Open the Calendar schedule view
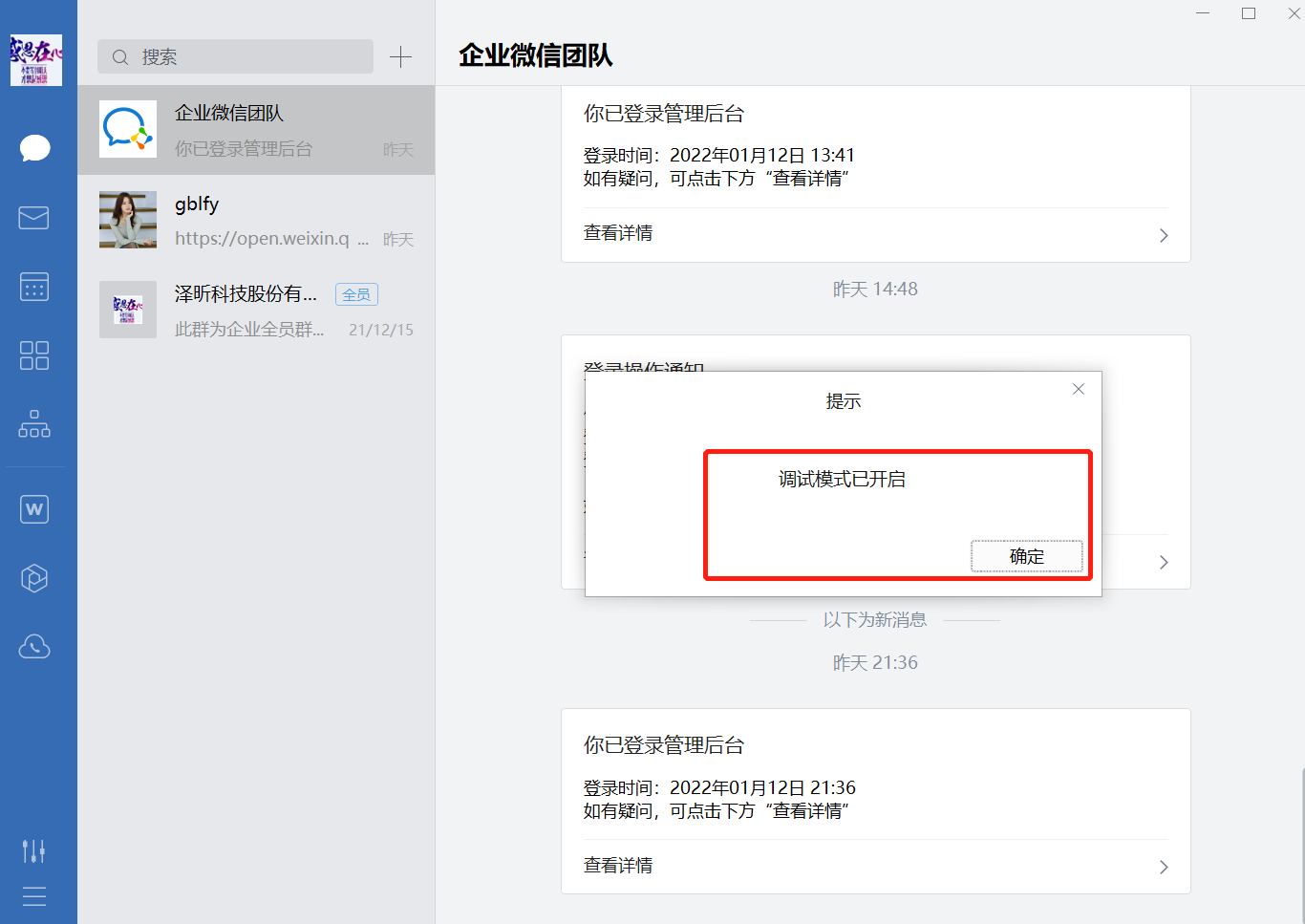This screenshot has width=1305, height=924. click(34, 287)
